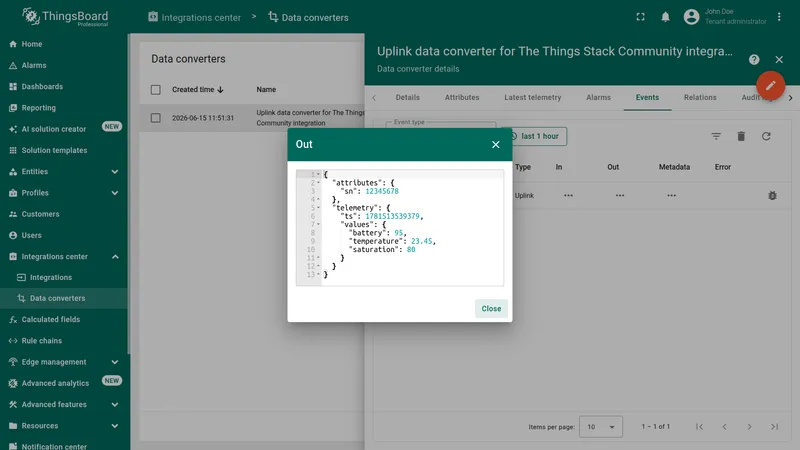Switch to Relations tab
This screenshot has height=450, width=800.
700,97
